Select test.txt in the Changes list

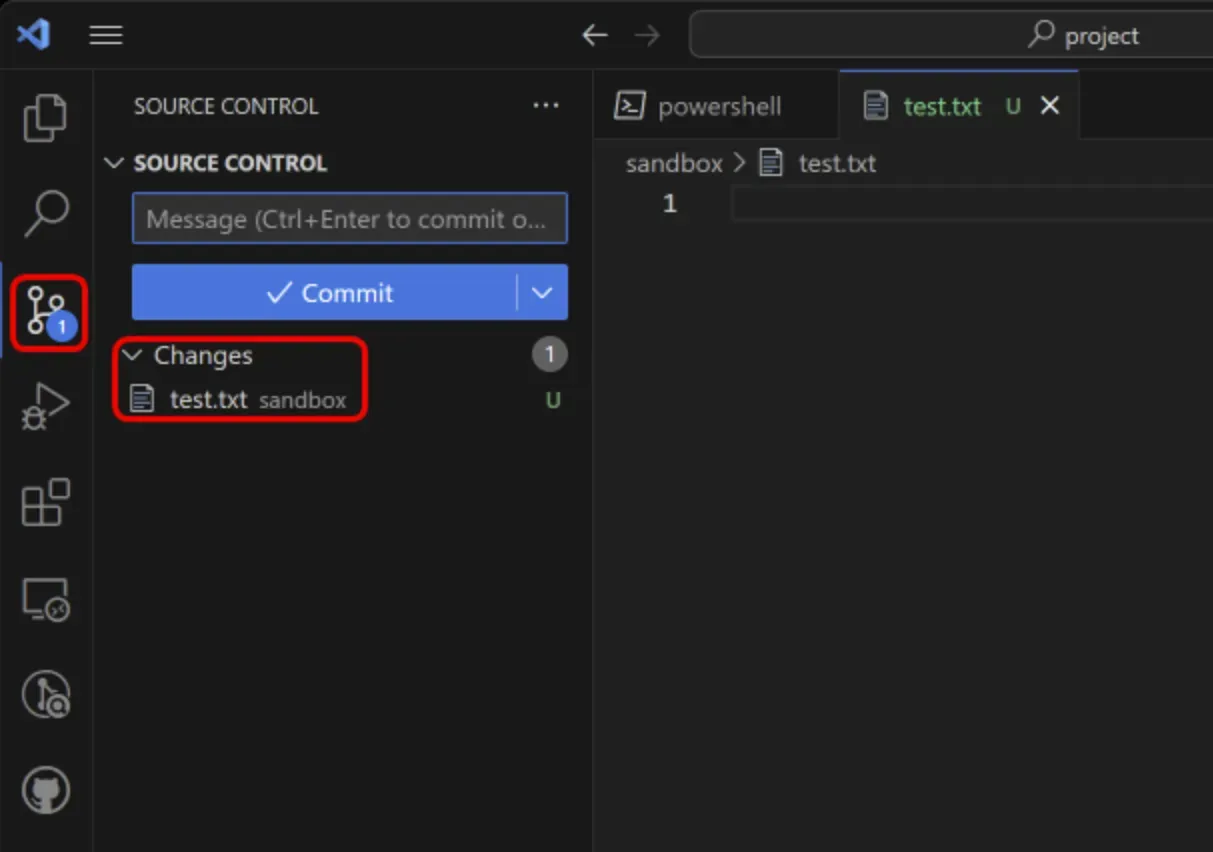click(x=208, y=400)
